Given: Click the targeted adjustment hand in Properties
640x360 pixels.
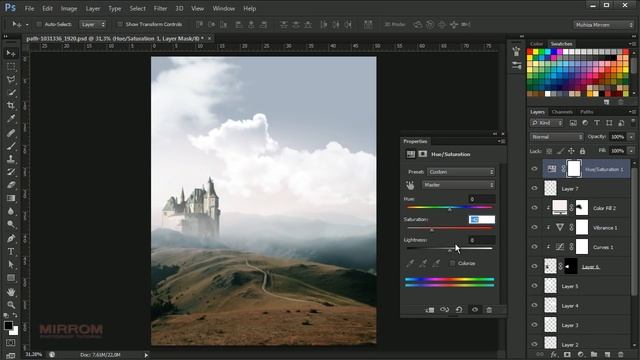Looking at the screenshot, I should pos(410,185).
